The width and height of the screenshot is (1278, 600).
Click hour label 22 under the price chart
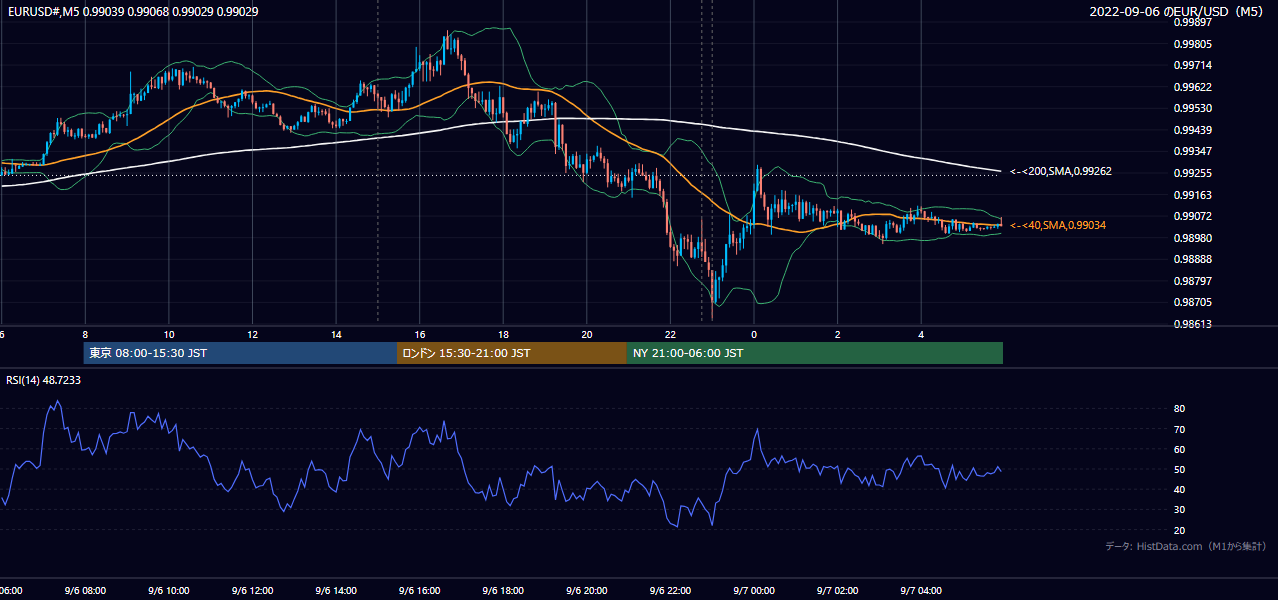[x=671, y=335]
